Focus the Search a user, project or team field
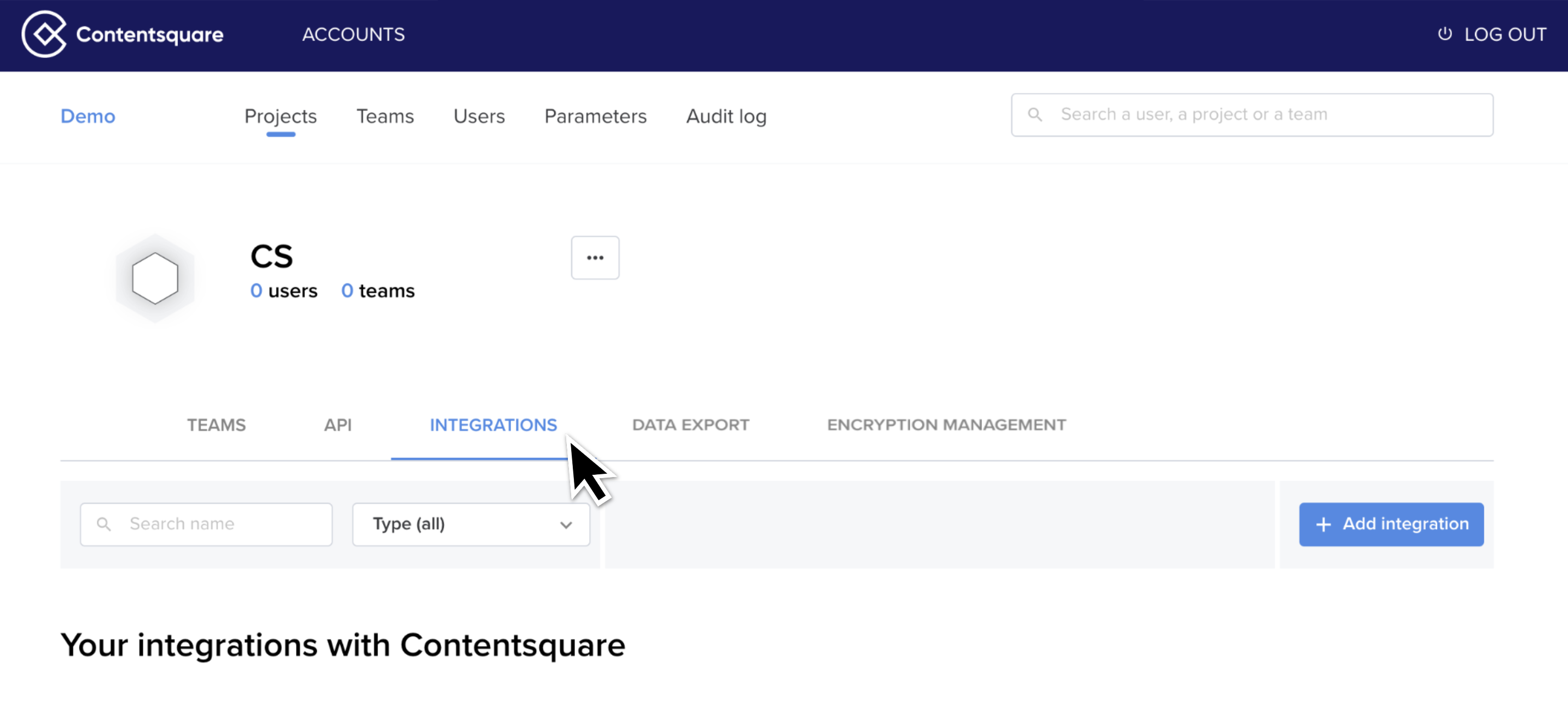This screenshot has height=709, width=1568. click(1252, 114)
